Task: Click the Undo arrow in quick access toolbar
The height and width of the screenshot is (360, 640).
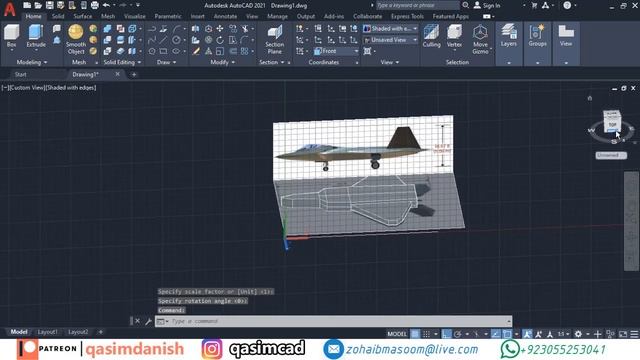Action: tap(107, 5)
